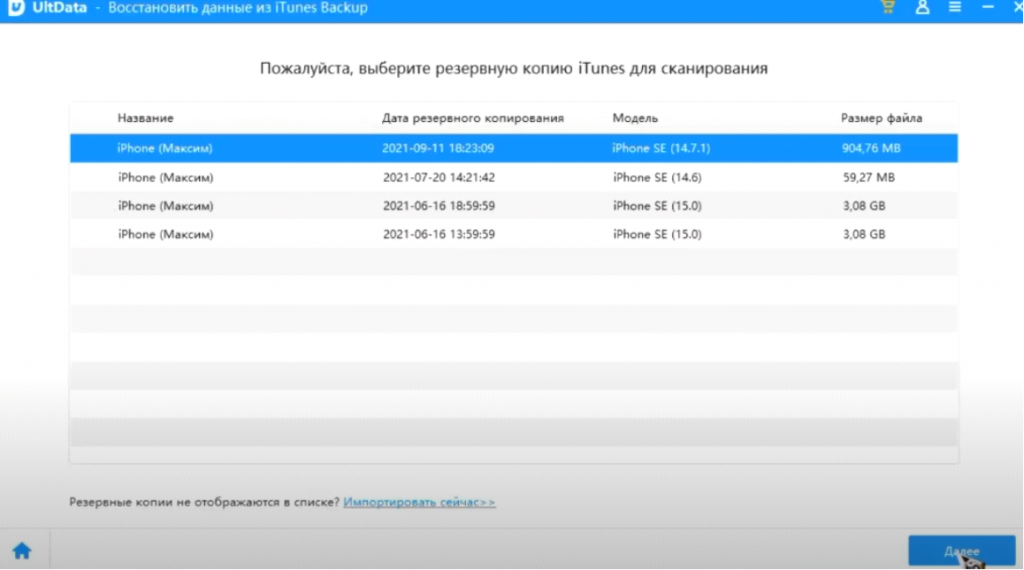Click the Название column header
This screenshot has width=1024, height=570.
click(x=146, y=118)
